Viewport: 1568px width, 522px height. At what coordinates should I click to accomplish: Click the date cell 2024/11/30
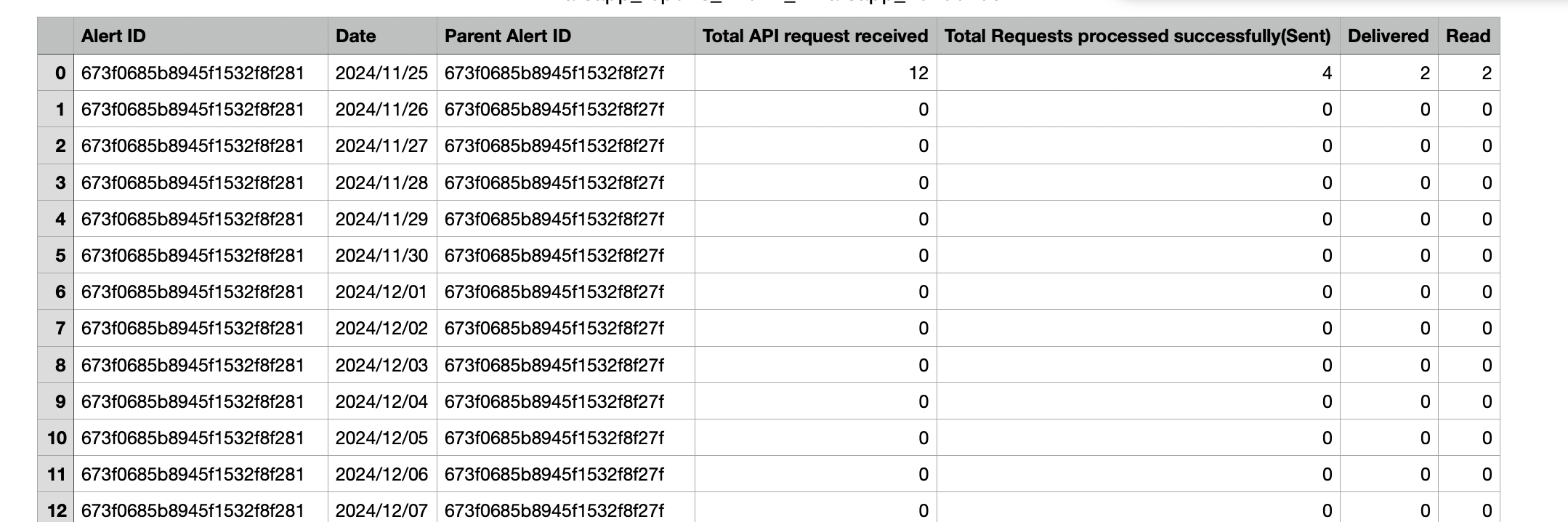(381, 256)
